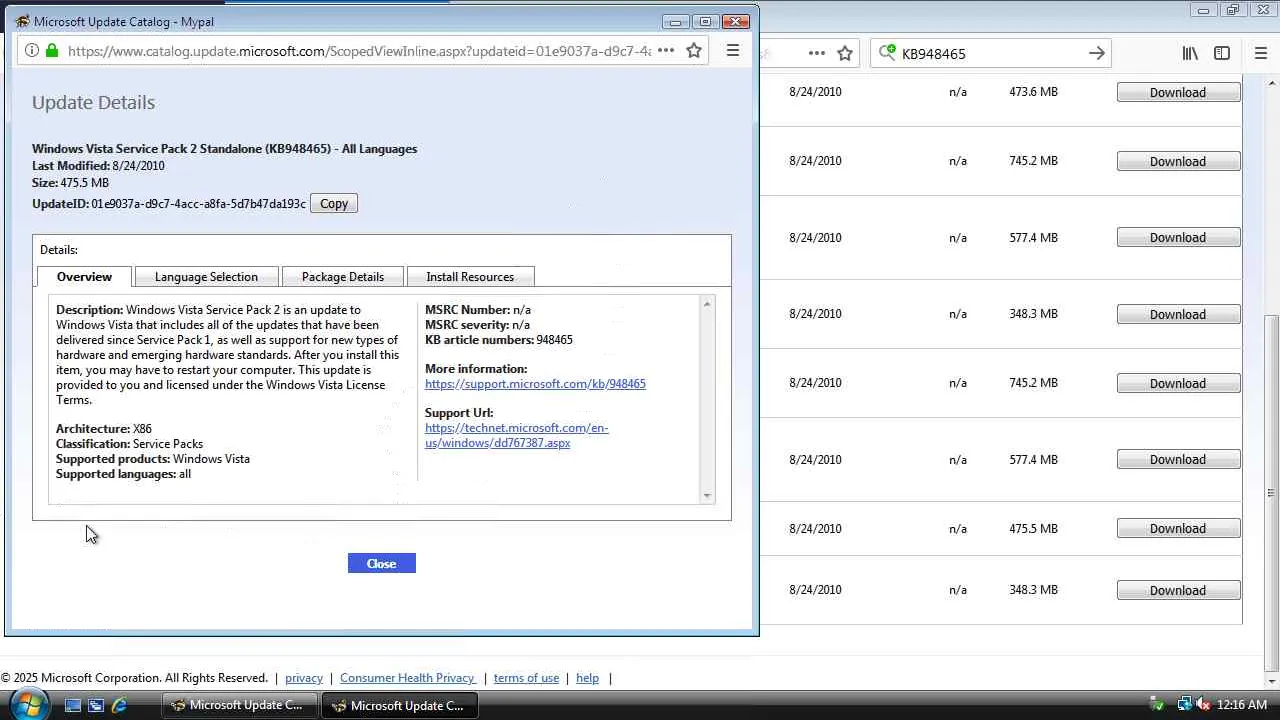Open page actions menu in the background window
Screen dimensions: 1280x720
(x=817, y=54)
